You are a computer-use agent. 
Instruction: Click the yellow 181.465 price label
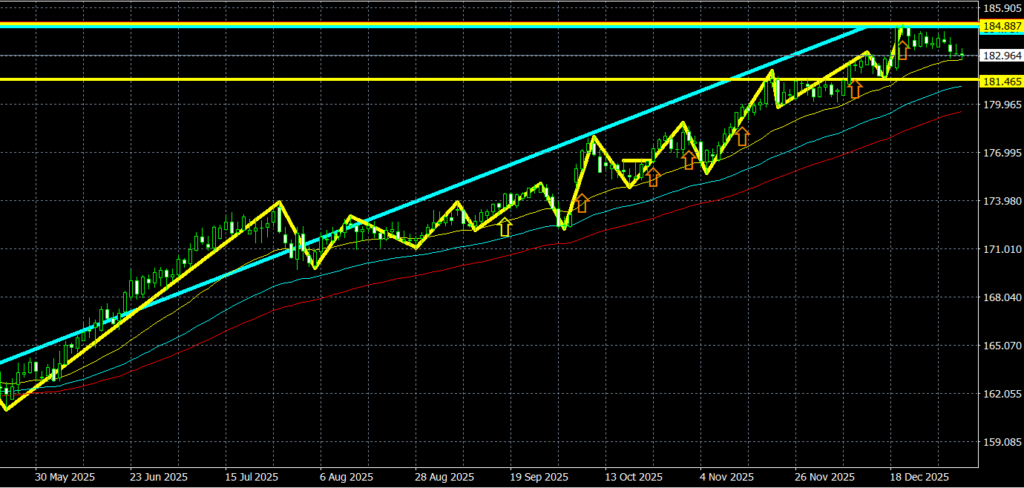point(1001,79)
